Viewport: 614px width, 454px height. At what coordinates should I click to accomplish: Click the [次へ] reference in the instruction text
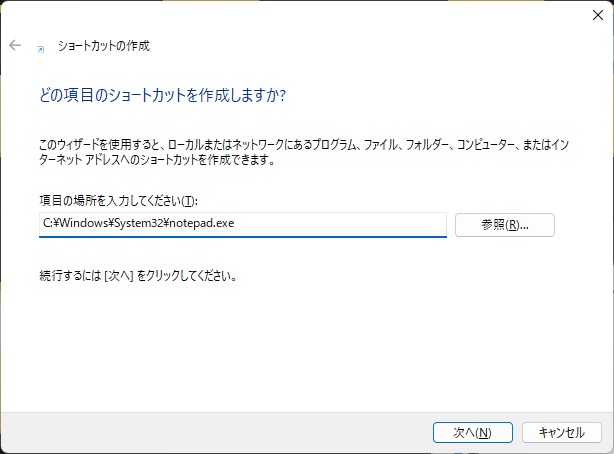[120, 275]
